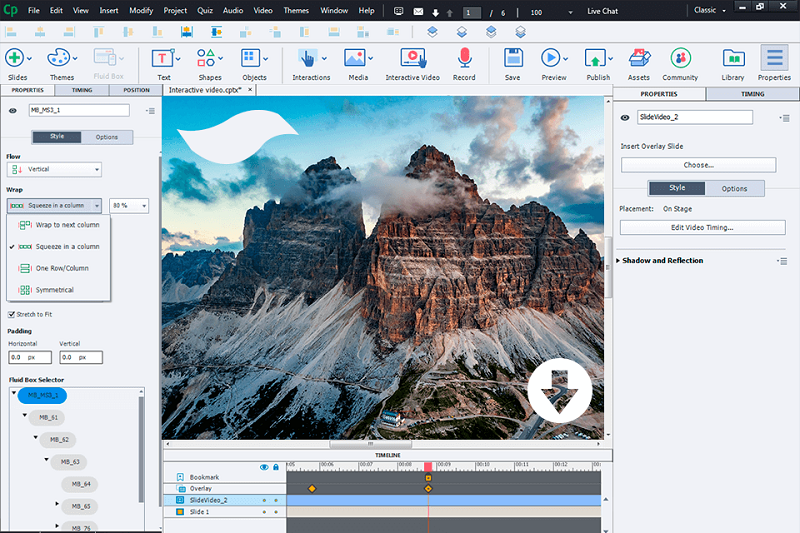Viewport: 800px width, 533px height.
Task: Click the Save disk icon
Action: (512, 58)
